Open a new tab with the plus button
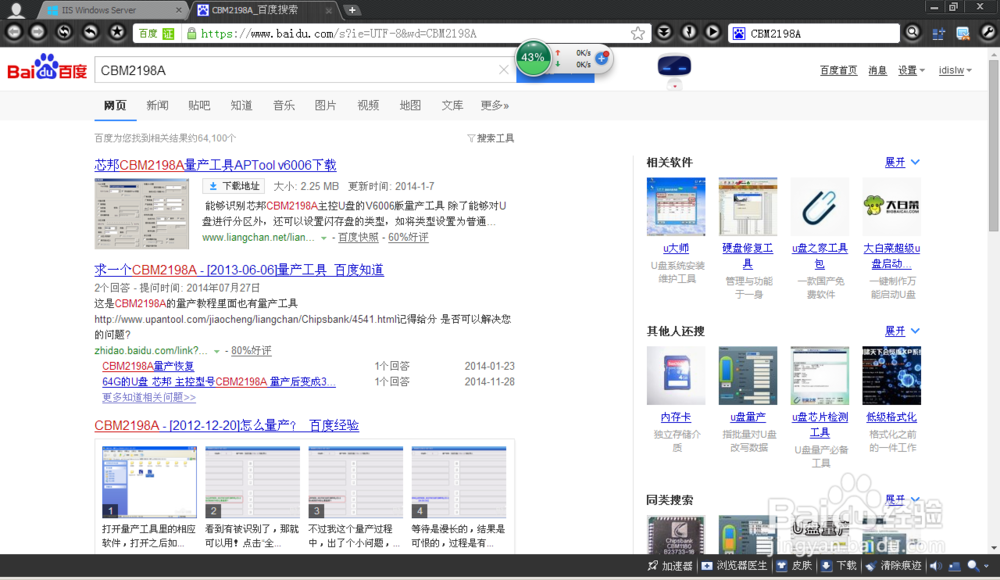Screen dimensions: 1000x580 [x=351, y=10]
